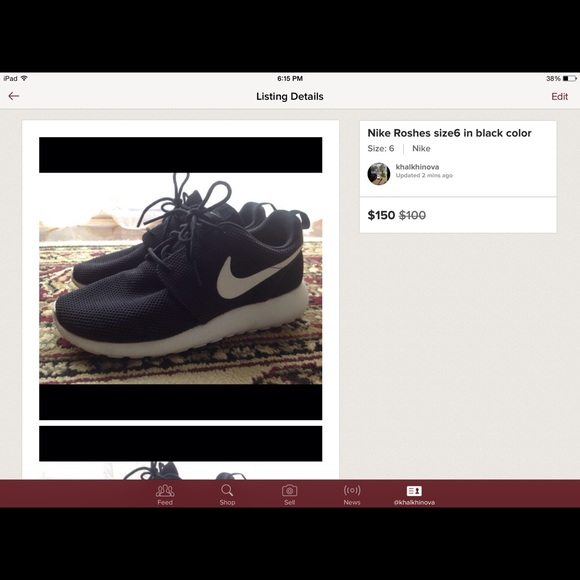580x580 pixels.
Task: Tap the seller avatar photo
Action: [379, 173]
